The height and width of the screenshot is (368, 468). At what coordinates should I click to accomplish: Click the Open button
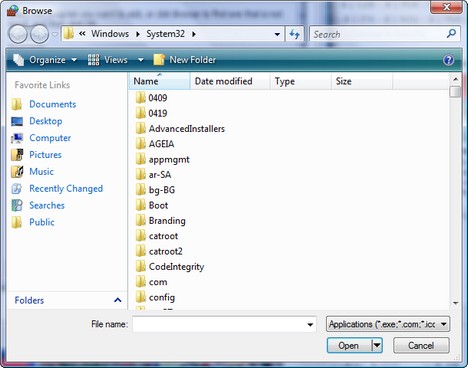tap(349, 346)
